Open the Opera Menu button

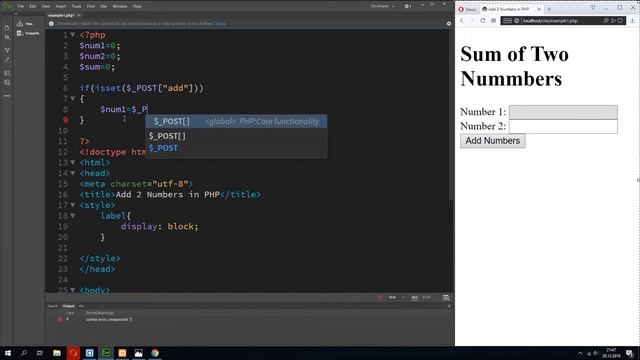(467, 9)
